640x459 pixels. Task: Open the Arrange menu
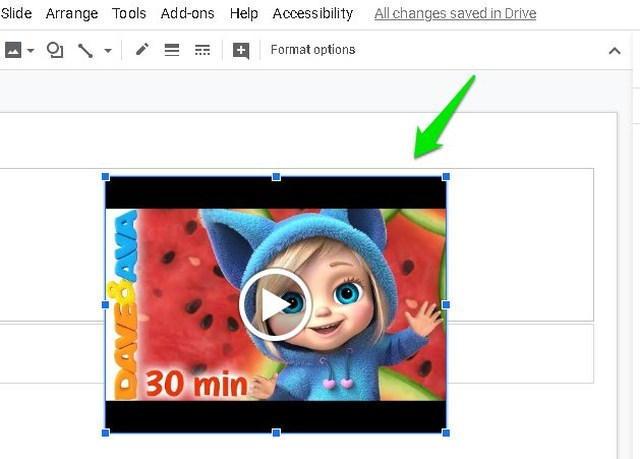(72, 13)
